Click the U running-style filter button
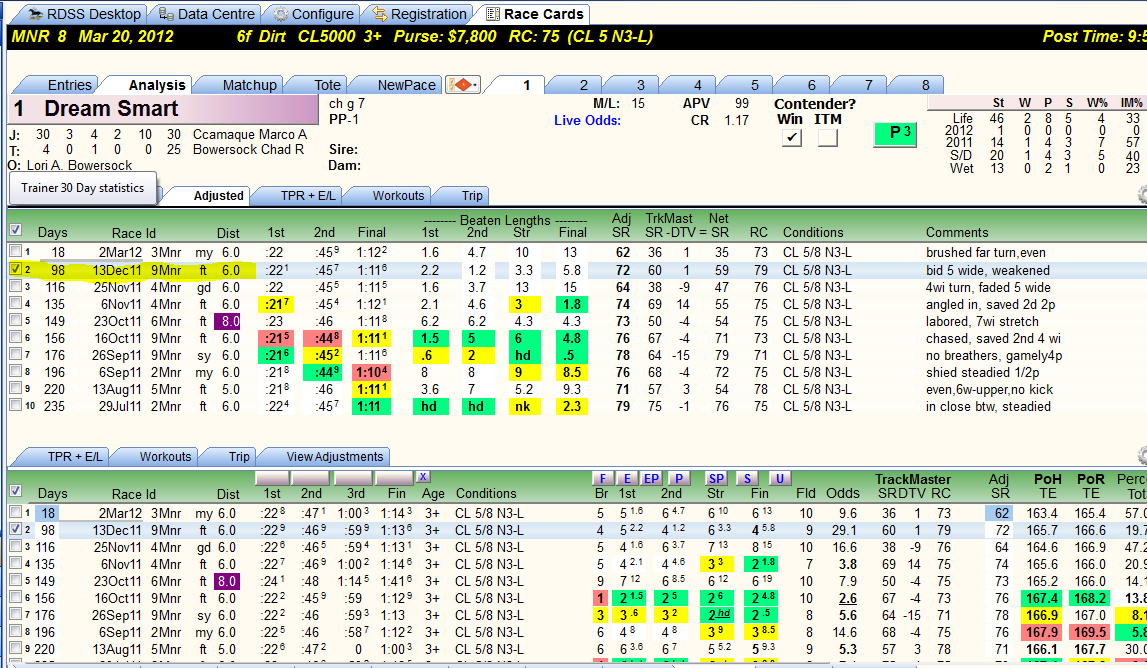This screenshot has width=1147, height=668. click(x=779, y=479)
